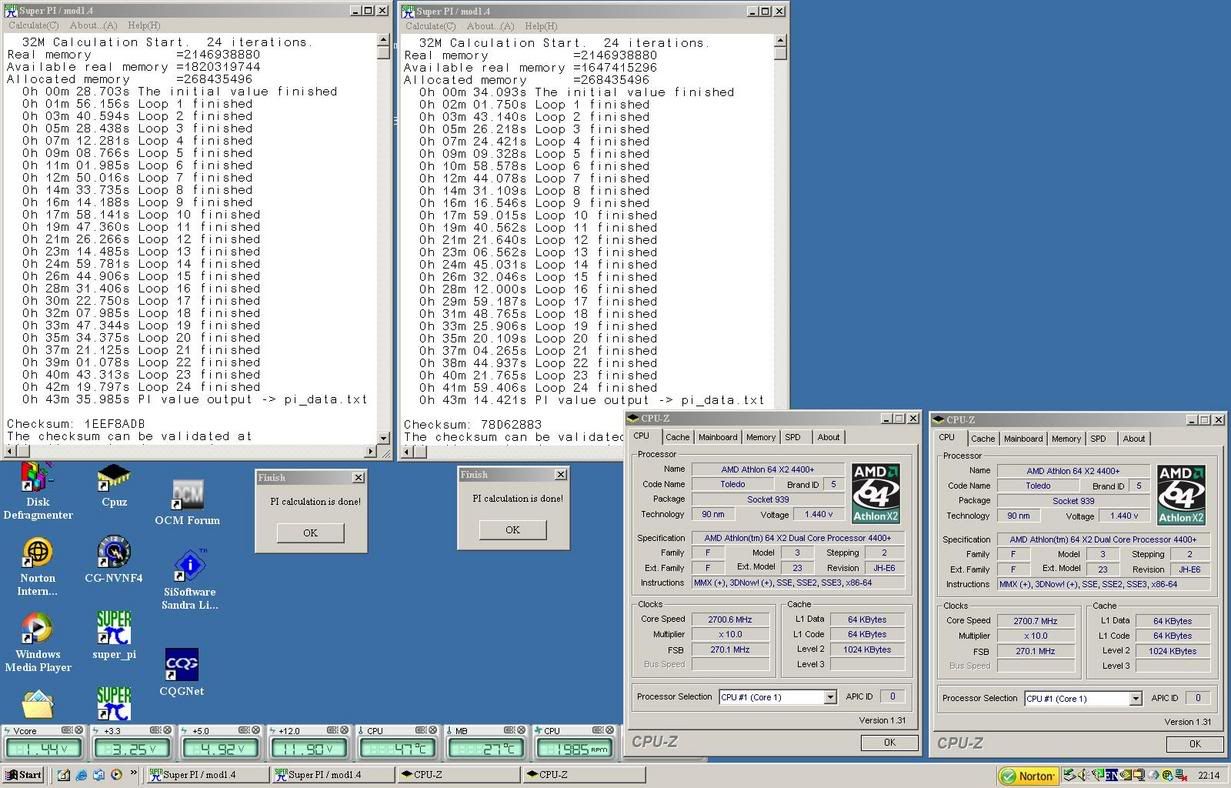The width and height of the screenshot is (1231, 788).
Task: Click the "Available real memory =1820319744" line
Action: [x=134, y=67]
